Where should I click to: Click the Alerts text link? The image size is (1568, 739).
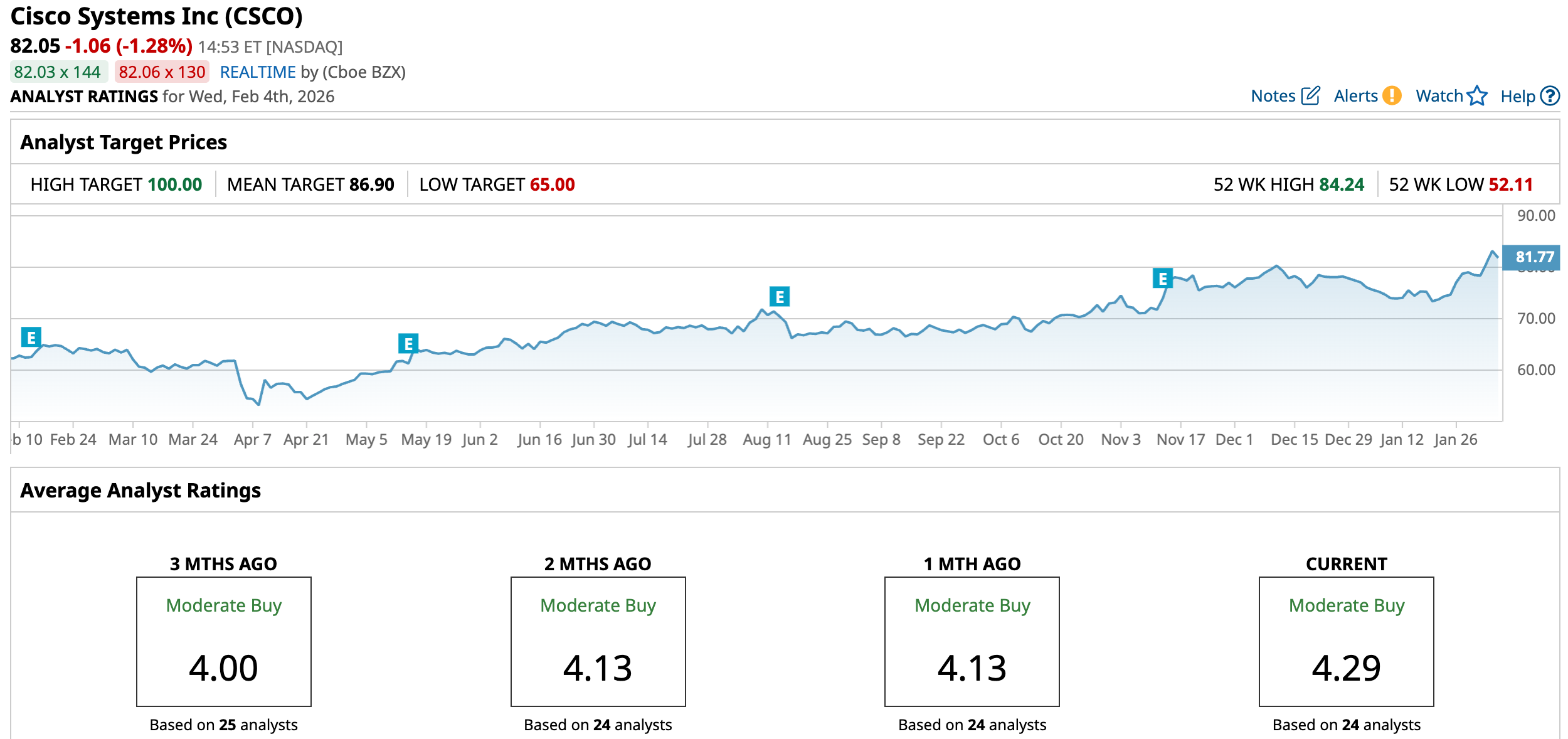pyautogui.click(x=1355, y=96)
